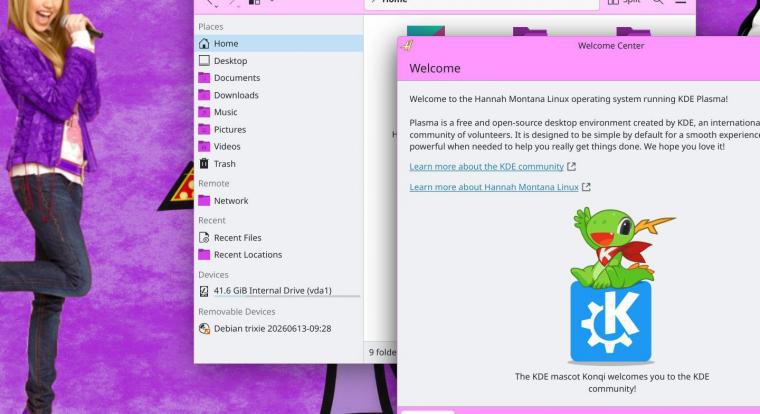Open Recent Locations in the sidebar
760x414 pixels.
click(x=279, y=255)
